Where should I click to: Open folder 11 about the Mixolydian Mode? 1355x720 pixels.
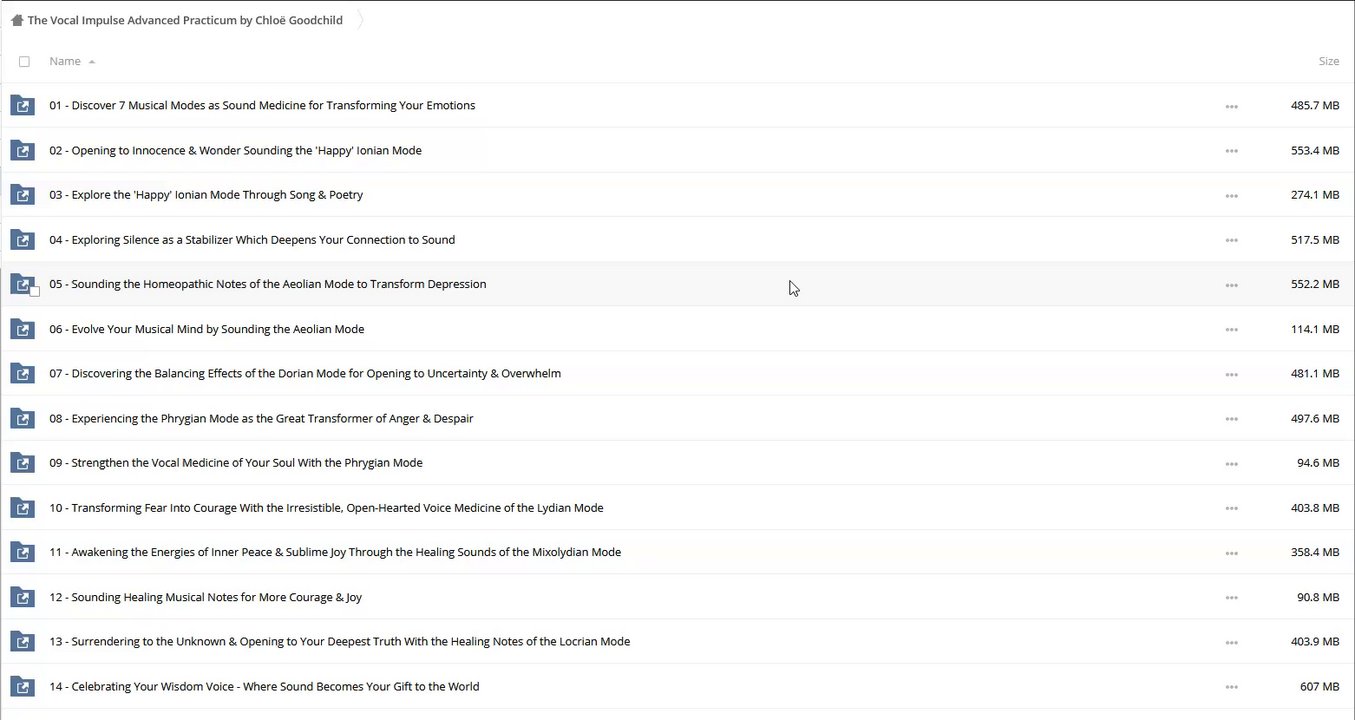(335, 552)
